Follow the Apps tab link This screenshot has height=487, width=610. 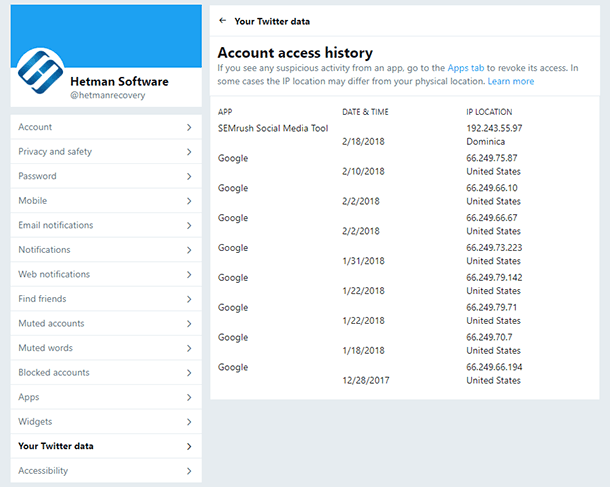466,68
